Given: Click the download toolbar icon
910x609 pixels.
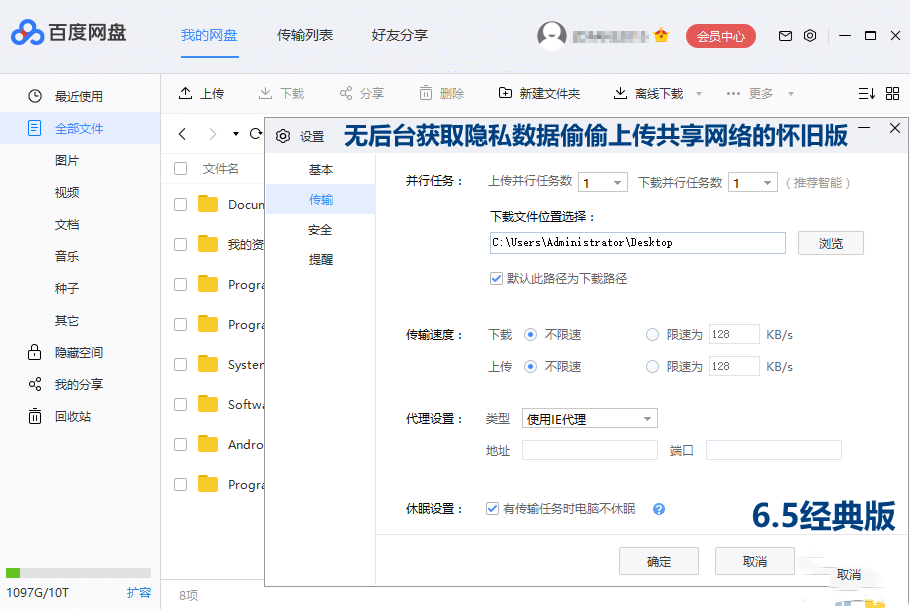Looking at the screenshot, I should click(265, 93).
